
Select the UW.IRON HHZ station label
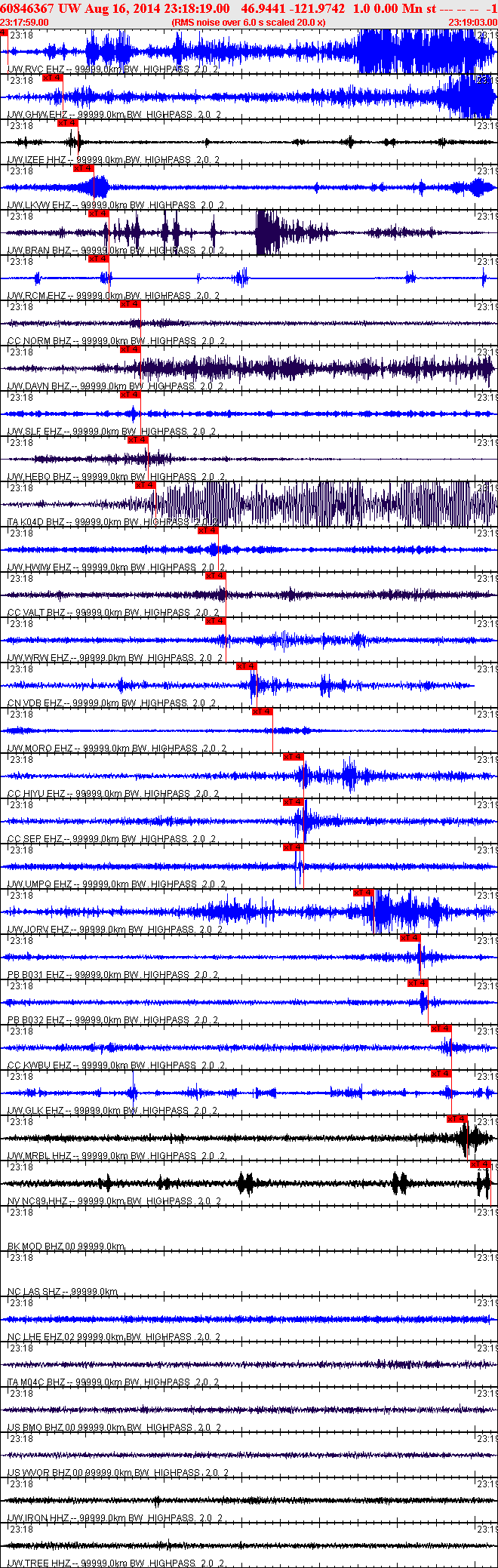click(38, 1518)
